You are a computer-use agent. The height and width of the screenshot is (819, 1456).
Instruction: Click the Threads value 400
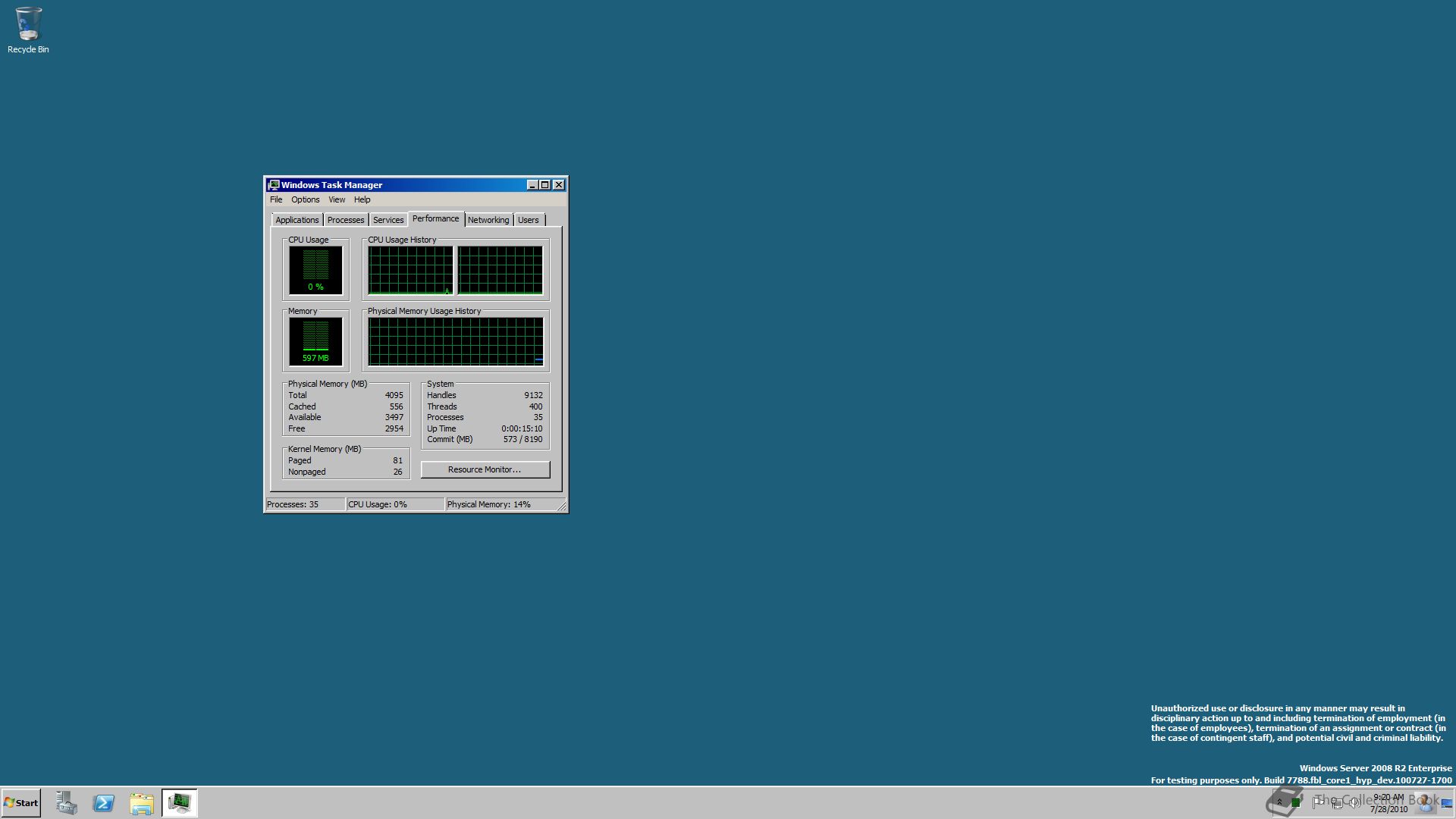[535, 406]
